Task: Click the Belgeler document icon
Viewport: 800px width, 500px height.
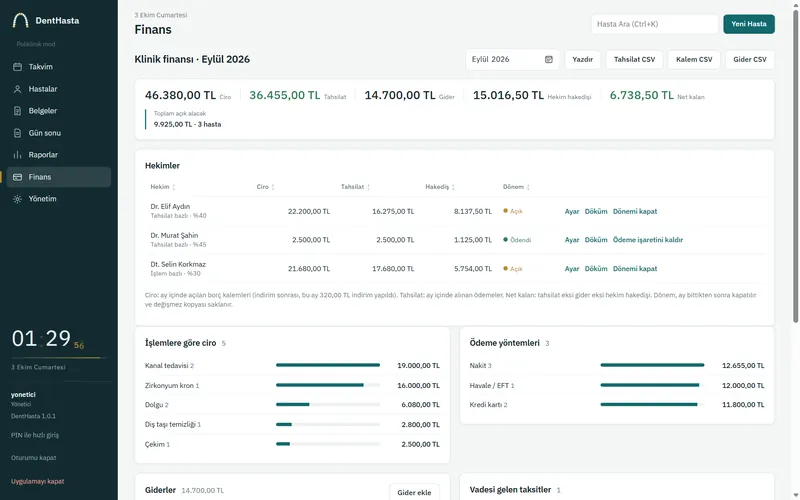Action: [x=17, y=111]
